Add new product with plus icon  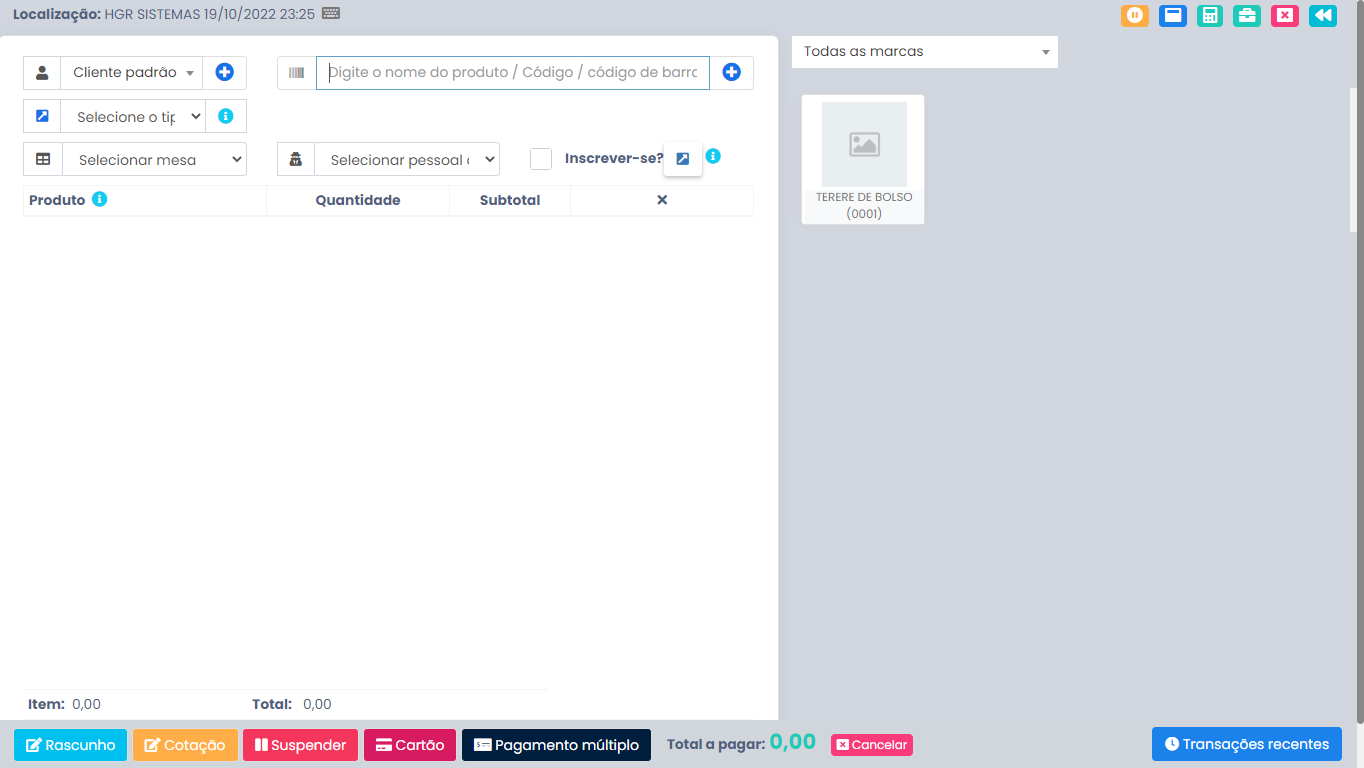tap(732, 73)
